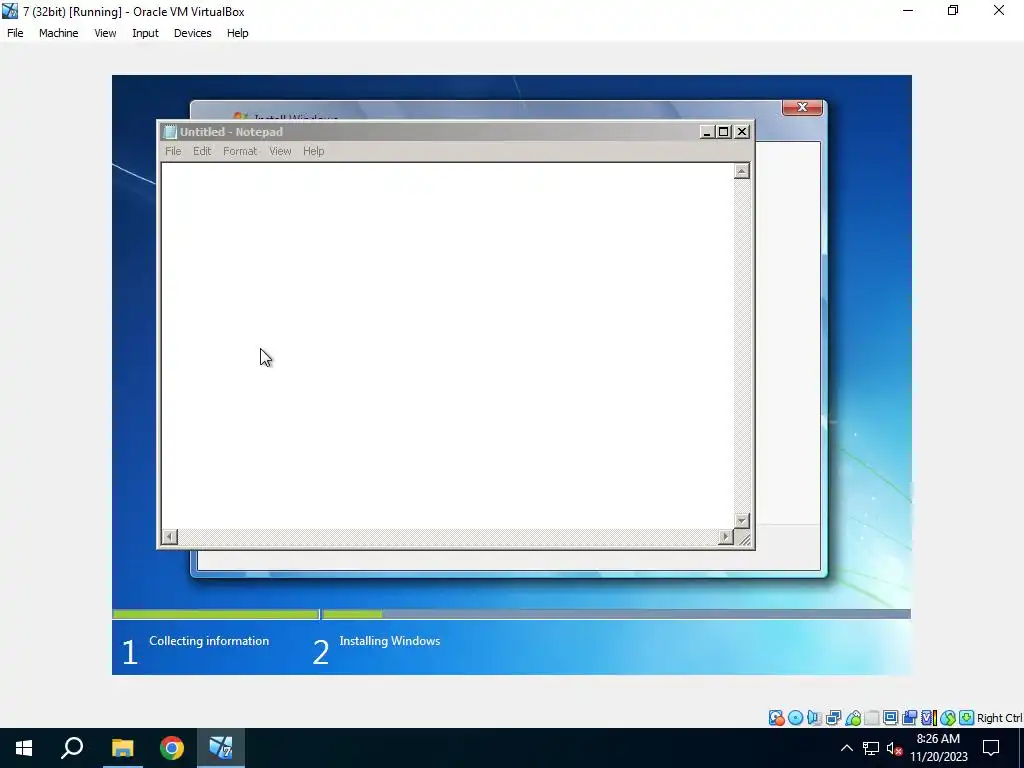The image size is (1024, 768).
Task: Restore down the VirtualBox window
Action: 953,11
